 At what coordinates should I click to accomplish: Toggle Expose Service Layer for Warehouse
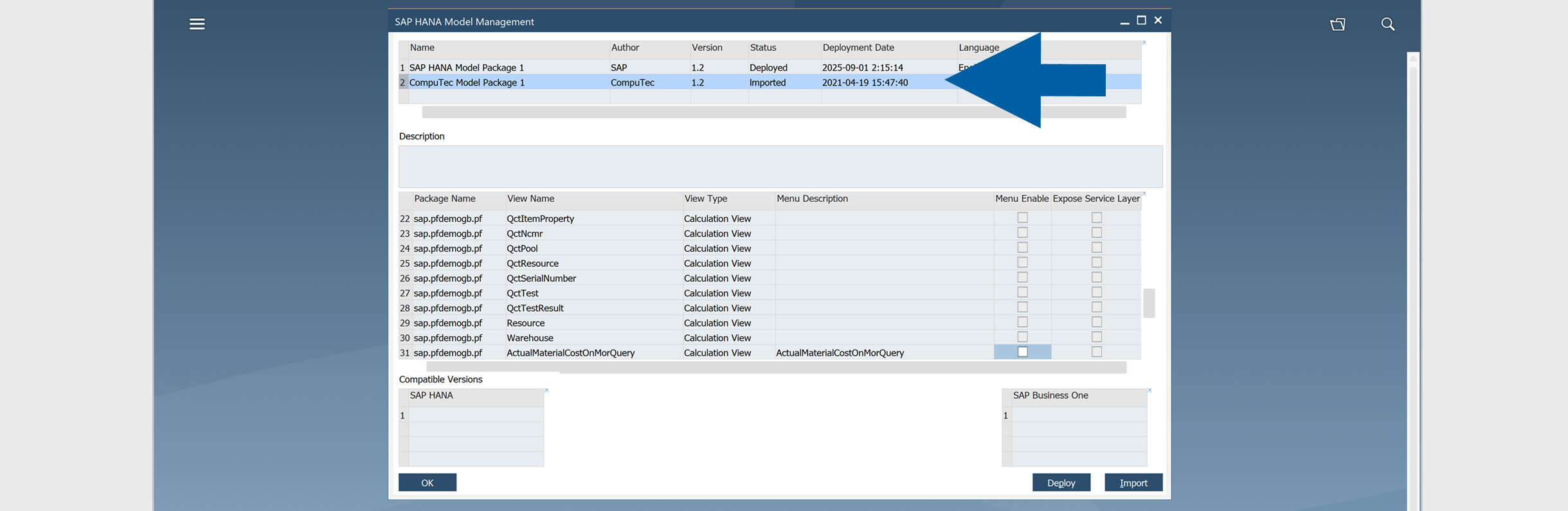click(1097, 337)
